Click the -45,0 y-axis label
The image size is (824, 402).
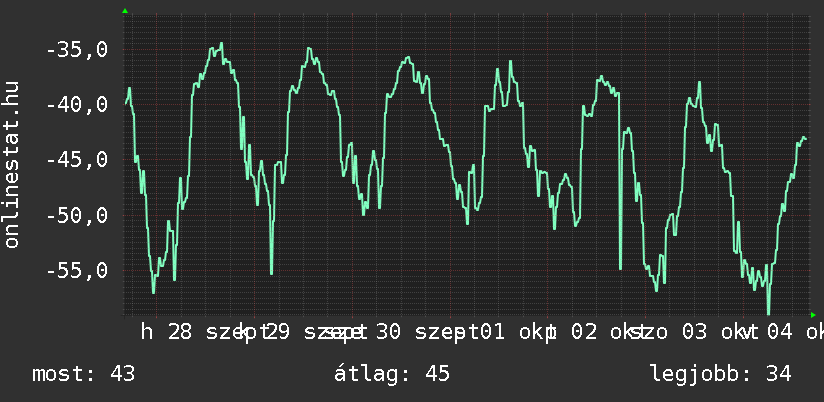77,160
